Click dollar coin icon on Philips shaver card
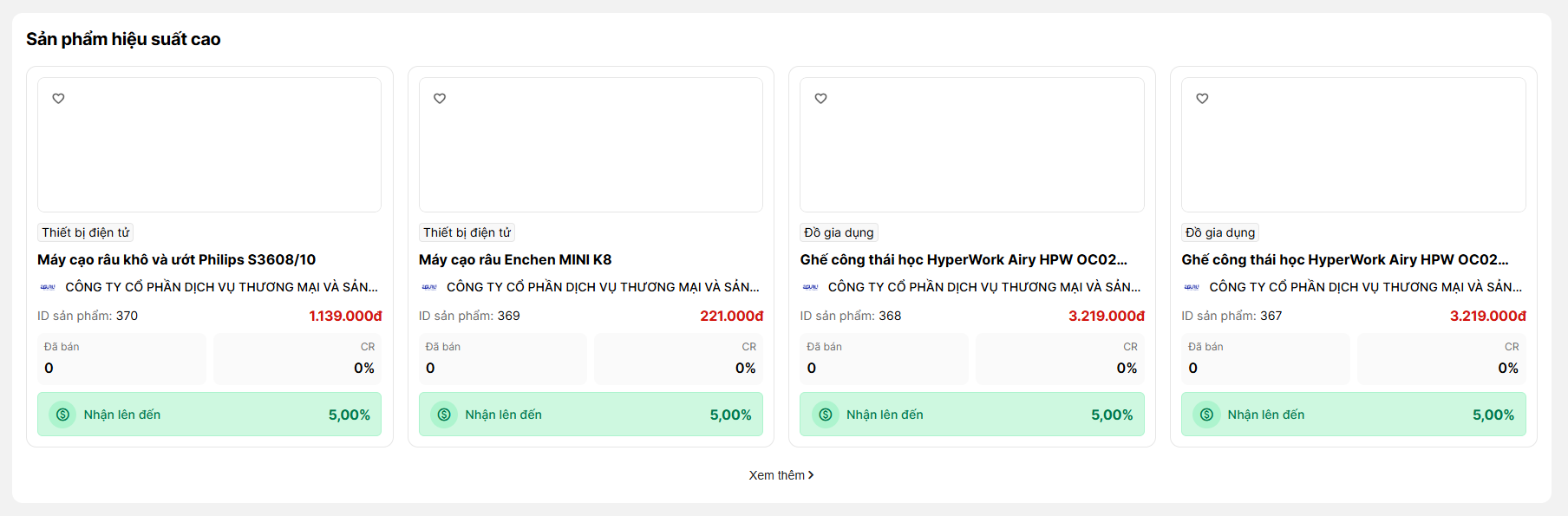 point(62,415)
